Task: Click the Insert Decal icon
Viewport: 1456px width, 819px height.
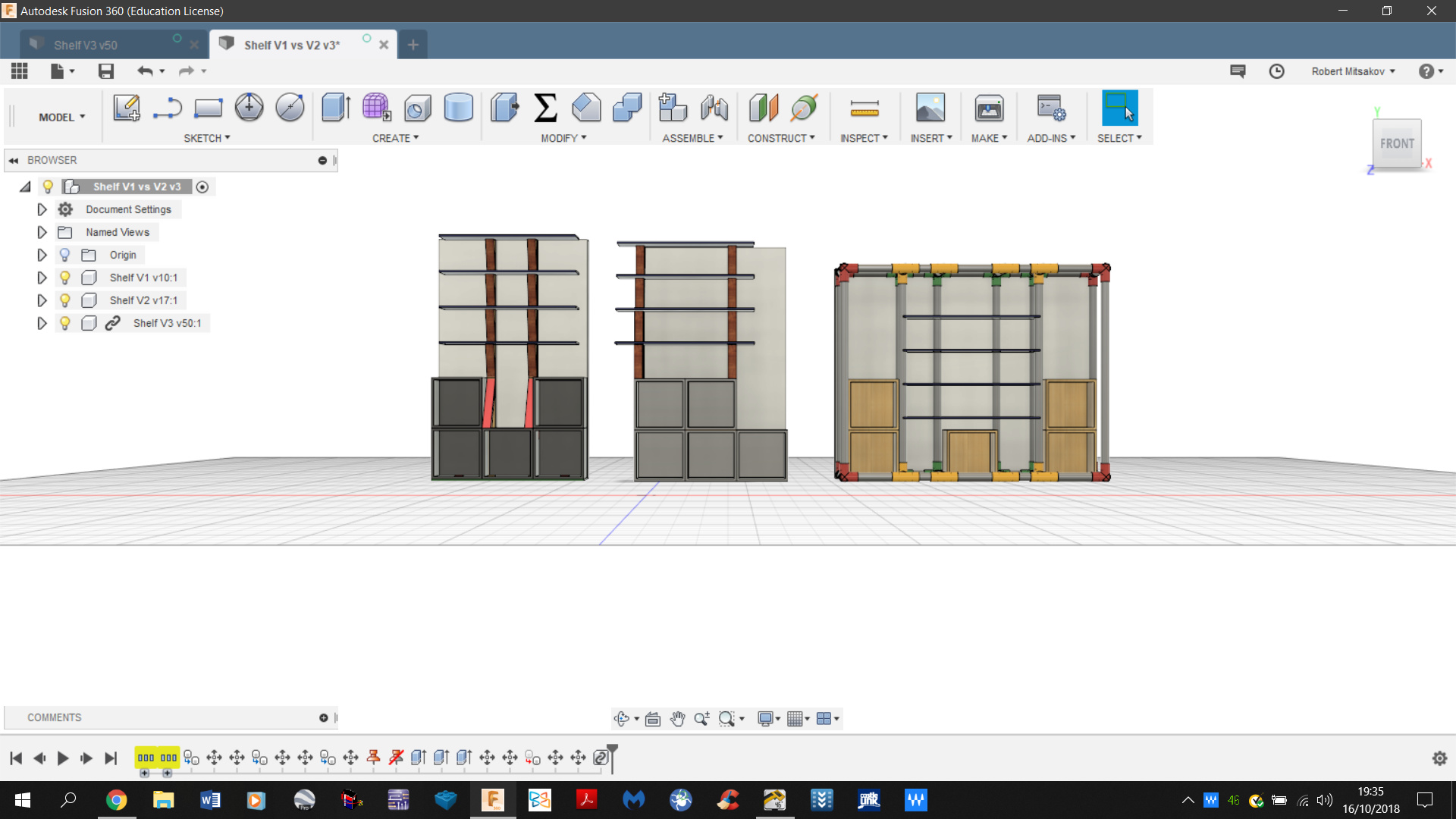Action: click(930, 108)
